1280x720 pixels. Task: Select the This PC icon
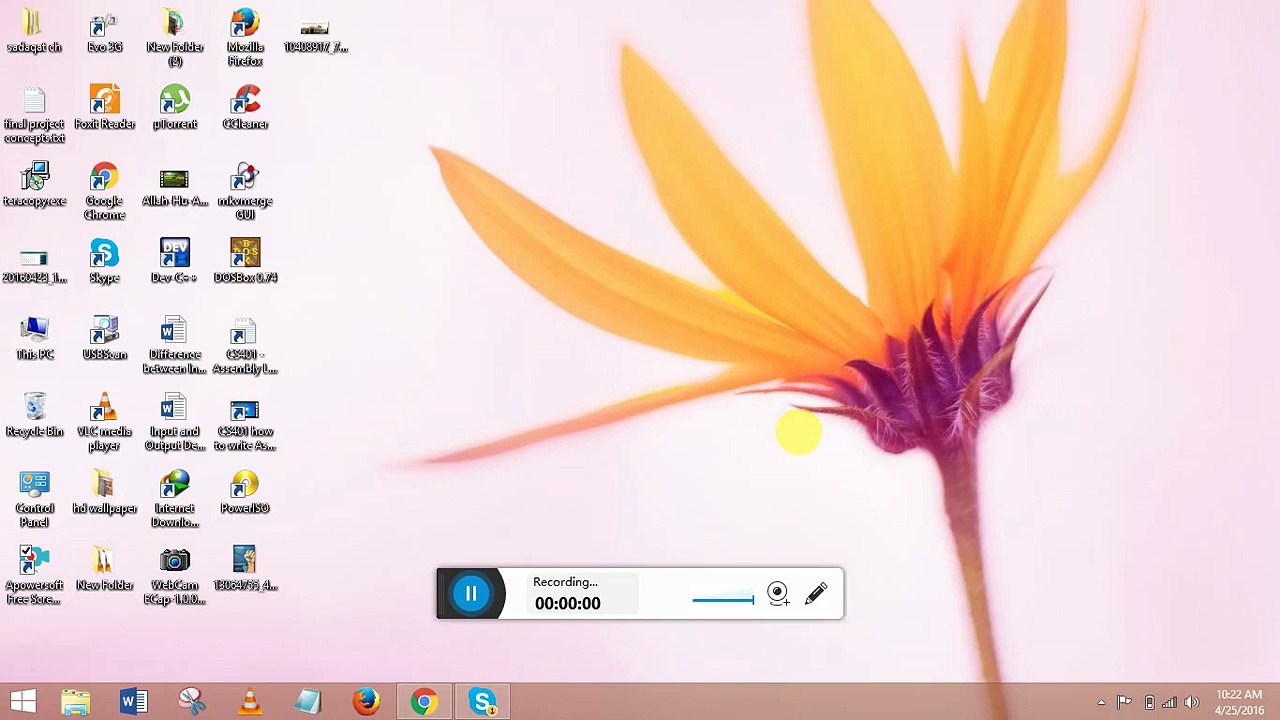(34, 339)
